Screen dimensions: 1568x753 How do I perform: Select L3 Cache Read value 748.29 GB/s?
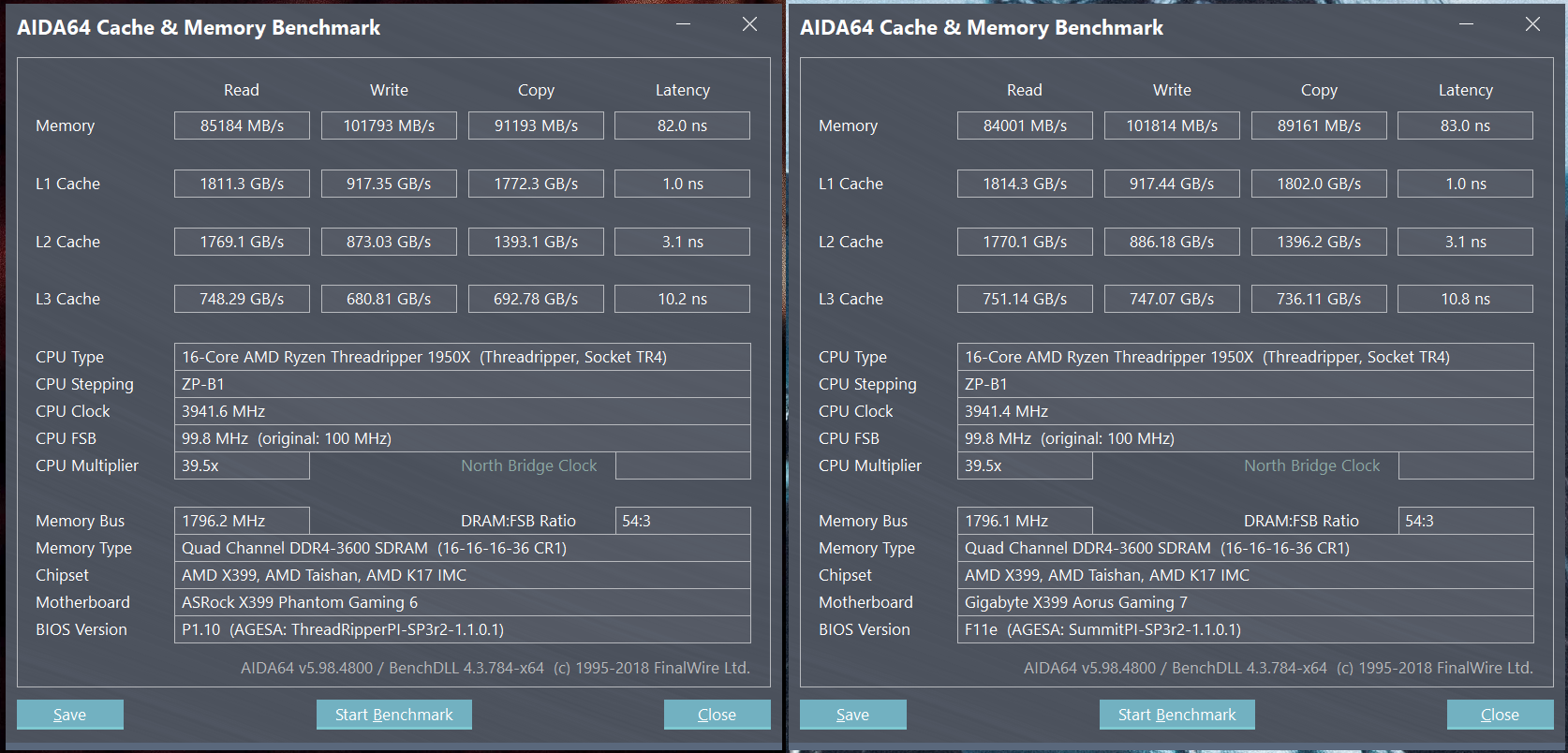pyautogui.click(x=242, y=299)
